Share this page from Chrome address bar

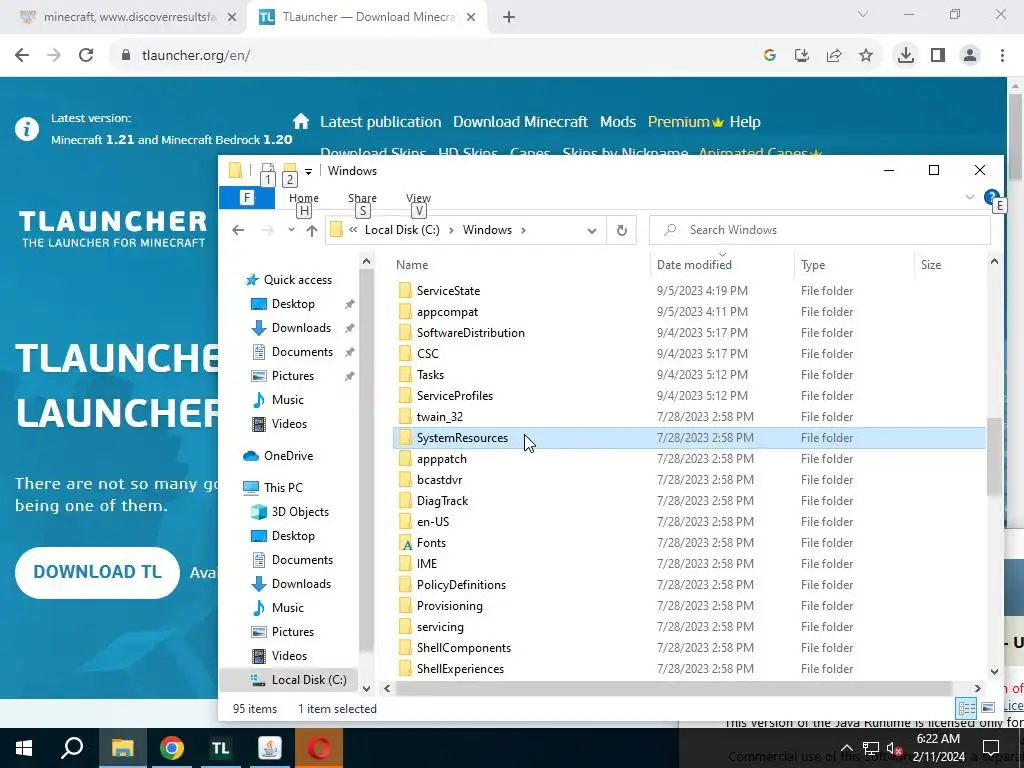pyautogui.click(x=834, y=56)
